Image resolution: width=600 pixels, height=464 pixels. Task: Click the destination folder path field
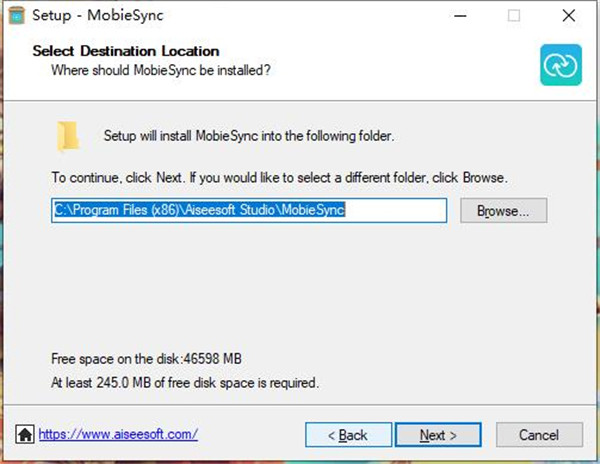249,210
